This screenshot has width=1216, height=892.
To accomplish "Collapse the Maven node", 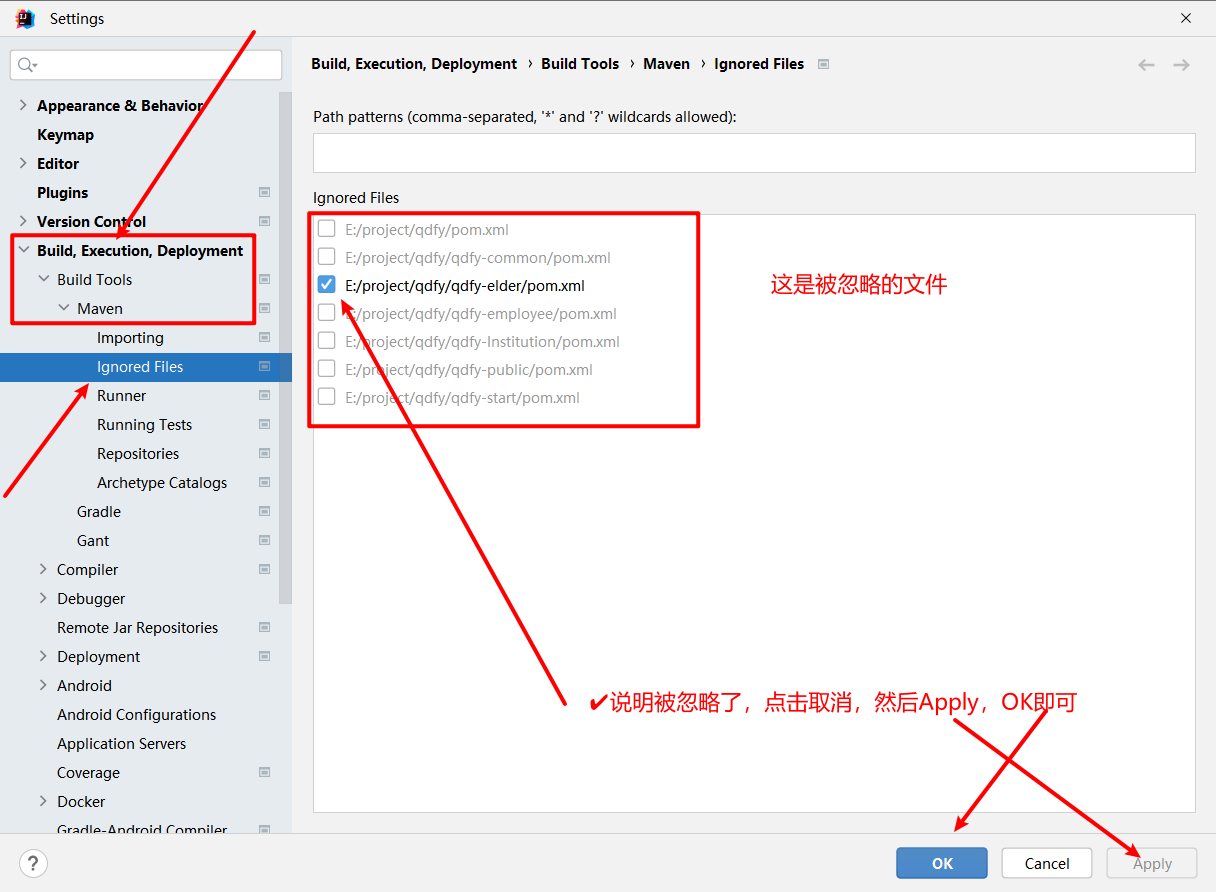I will [x=63, y=308].
